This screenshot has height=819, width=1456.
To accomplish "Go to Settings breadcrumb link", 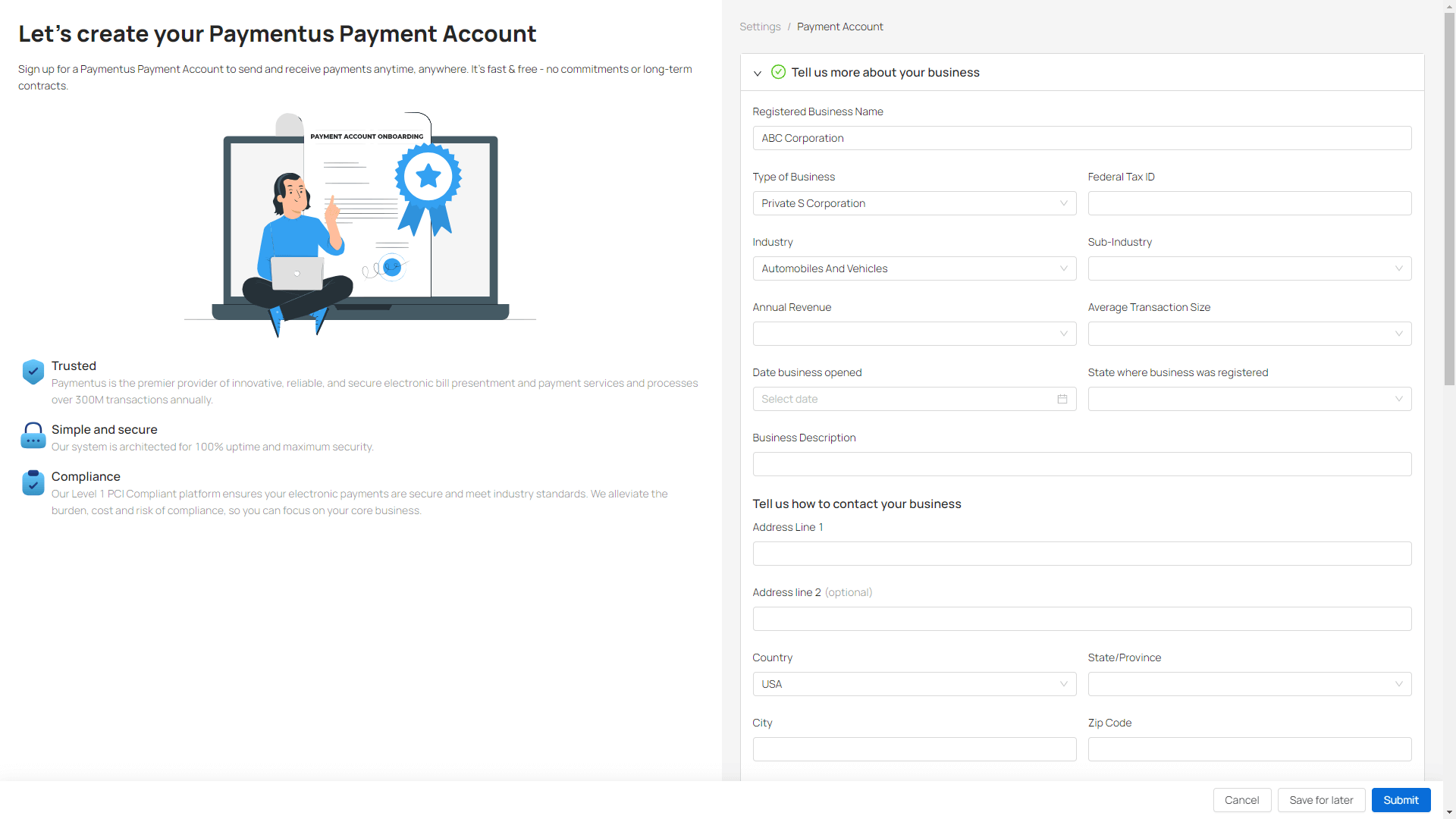I will click(760, 27).
